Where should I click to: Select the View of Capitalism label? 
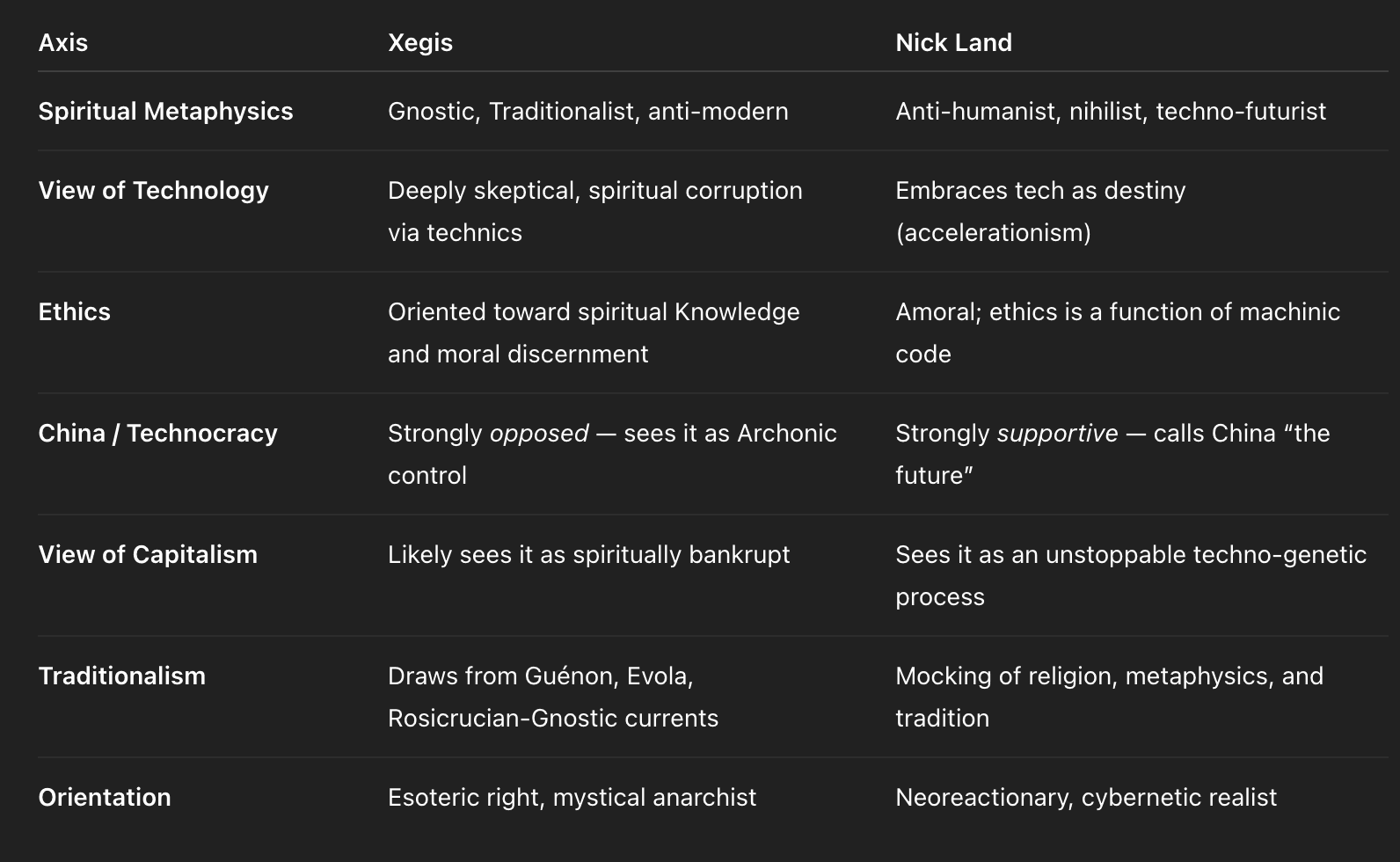[x=148, y=554]
